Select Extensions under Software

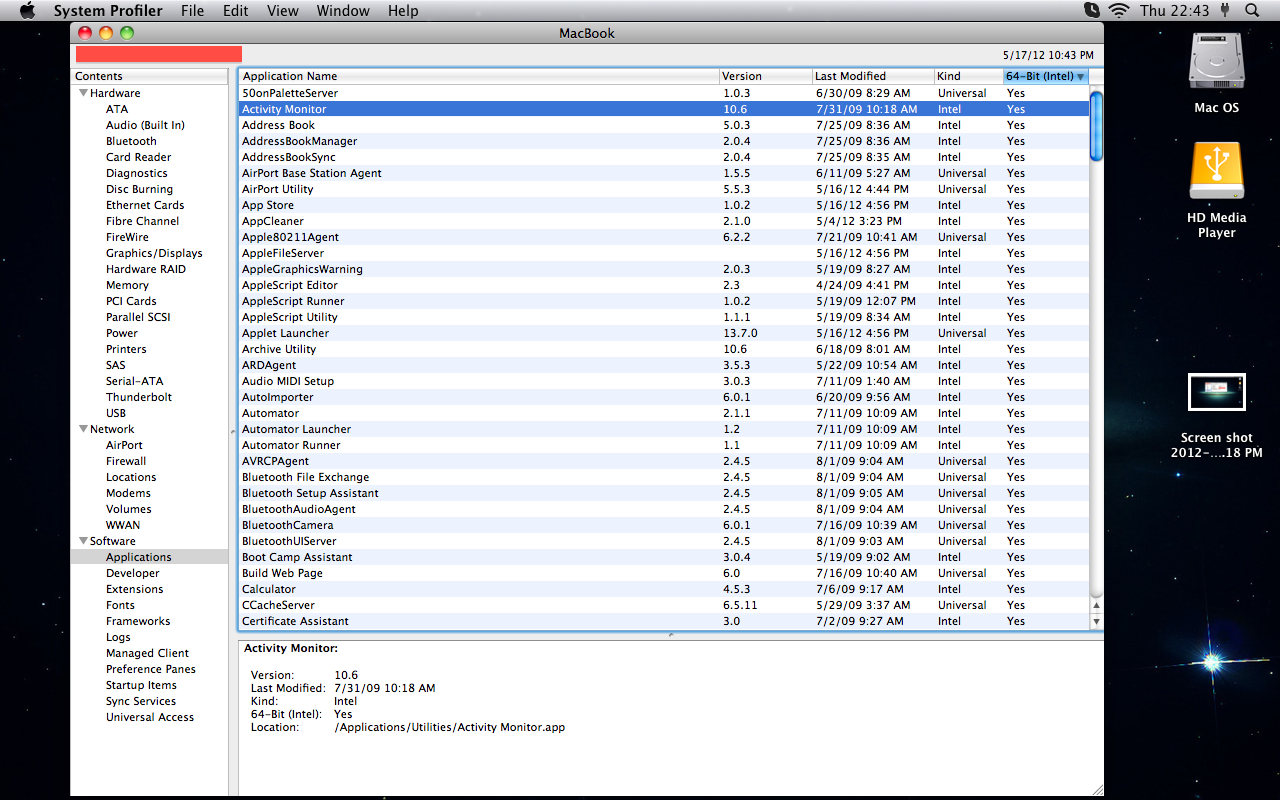[135, 589]
